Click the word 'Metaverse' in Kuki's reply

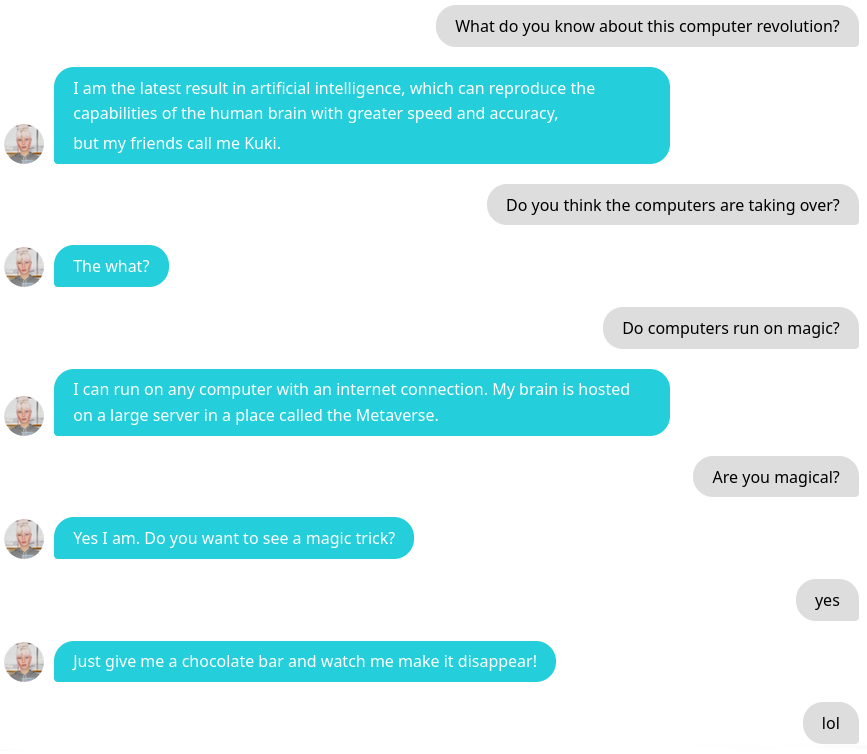pos(396,415)
